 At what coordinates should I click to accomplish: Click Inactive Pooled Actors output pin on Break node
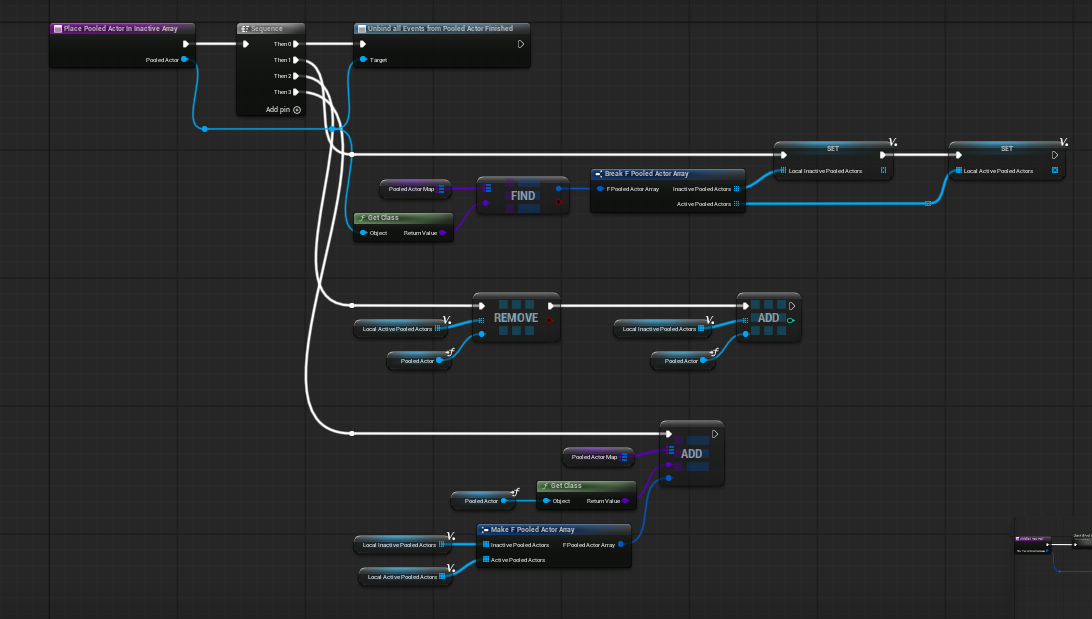737,188
